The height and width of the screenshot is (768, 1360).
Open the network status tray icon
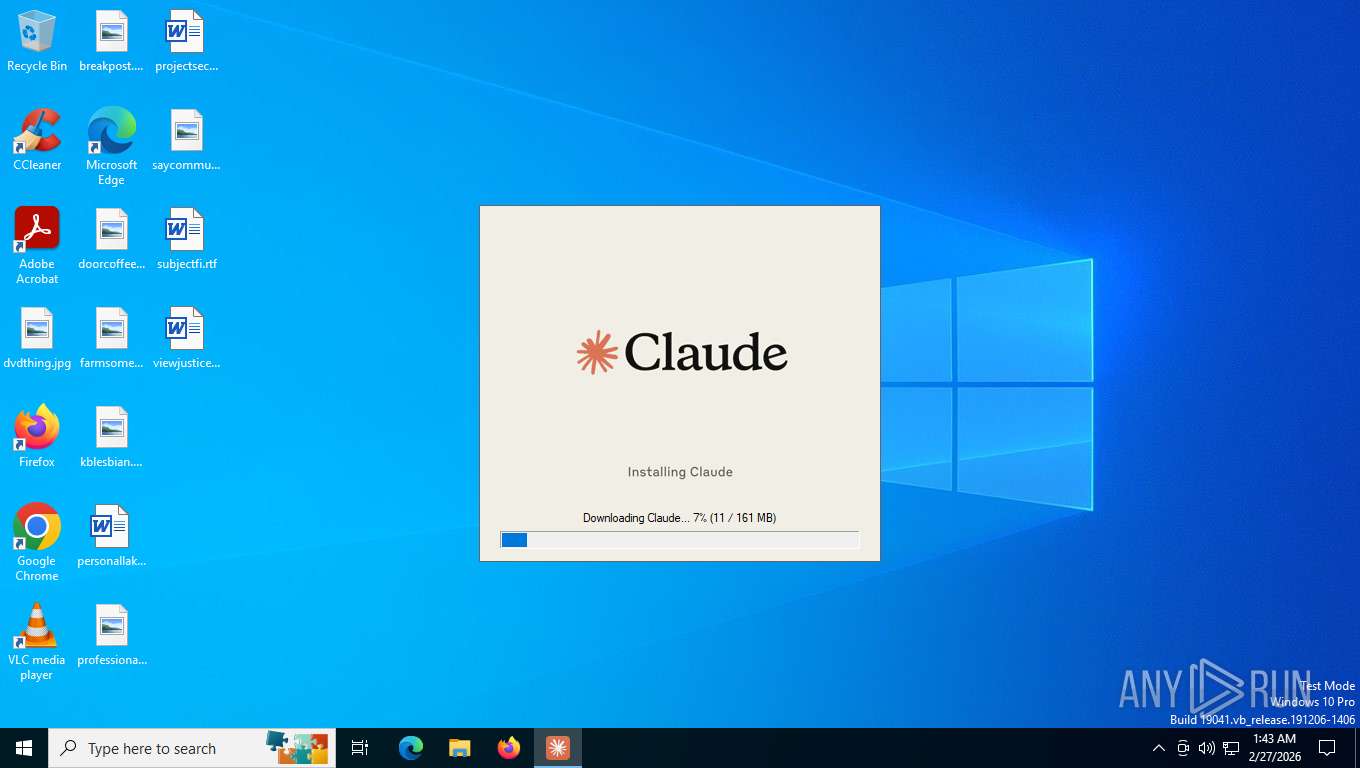point(1231,748)
